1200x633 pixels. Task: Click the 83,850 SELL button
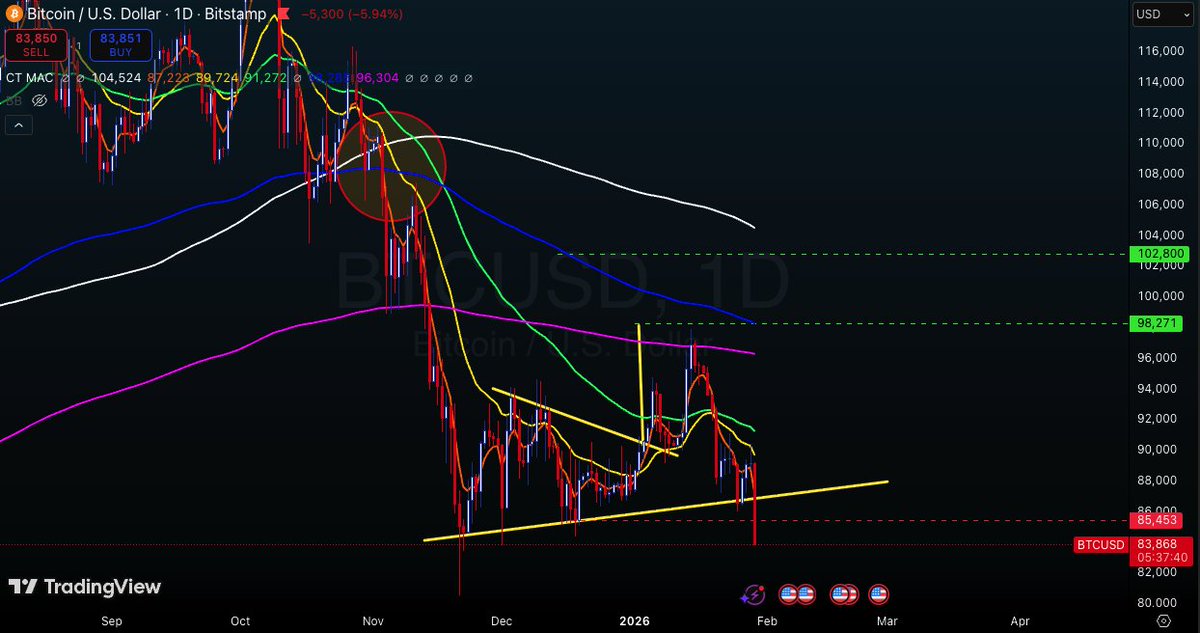coord(36,45)
